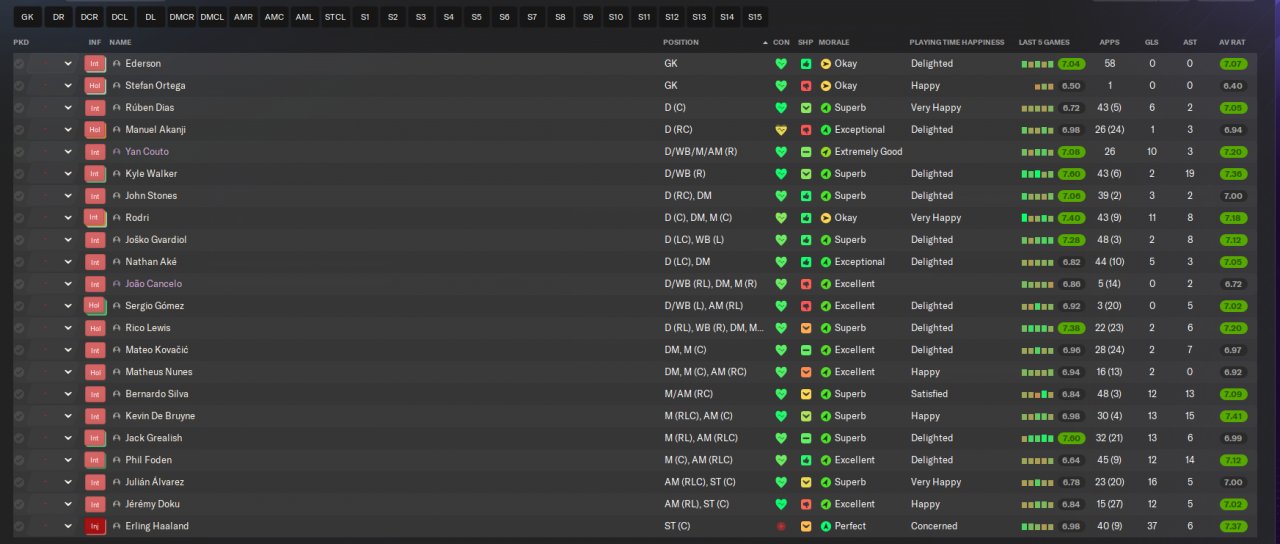Select the DMCL position slot
Image resolution: width=1280 pixels, height=544 pixels.
coord(212,17)
